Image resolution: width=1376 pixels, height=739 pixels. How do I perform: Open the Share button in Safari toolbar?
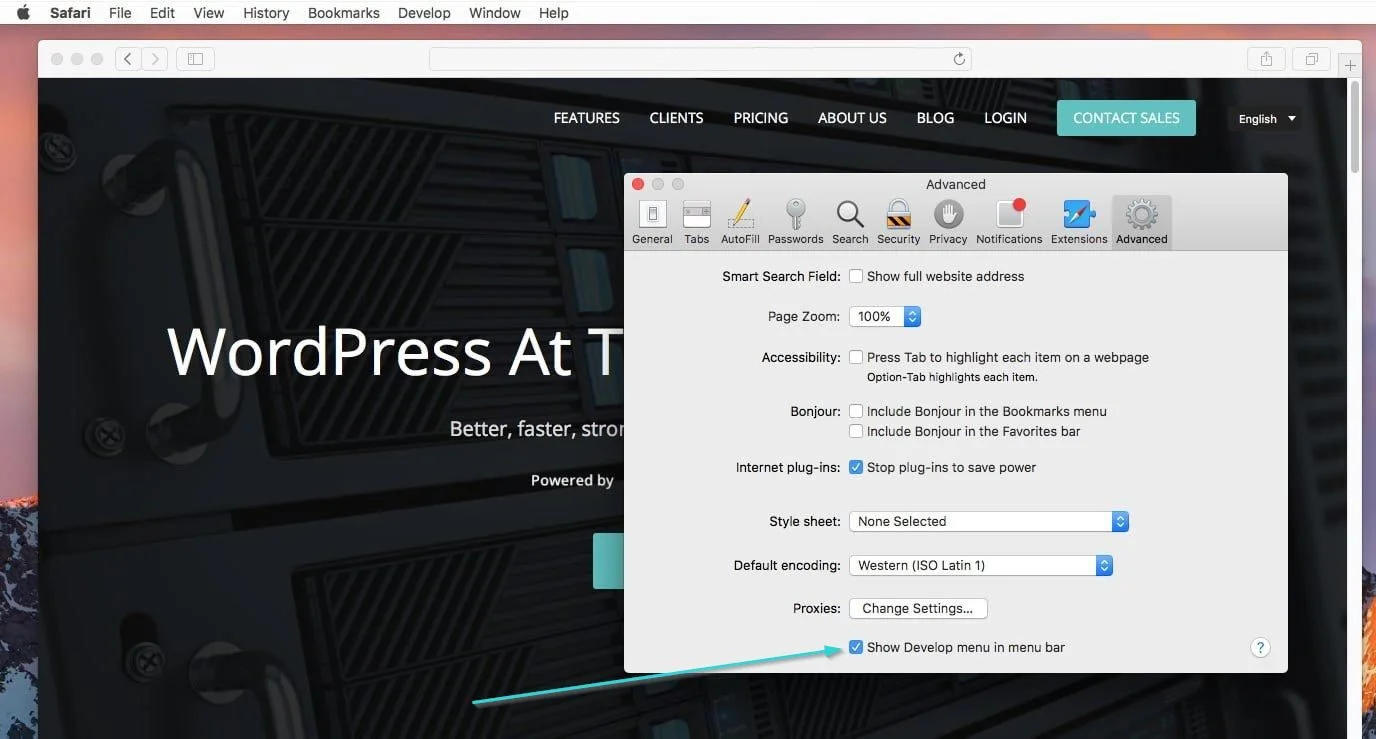point(1266,59)
